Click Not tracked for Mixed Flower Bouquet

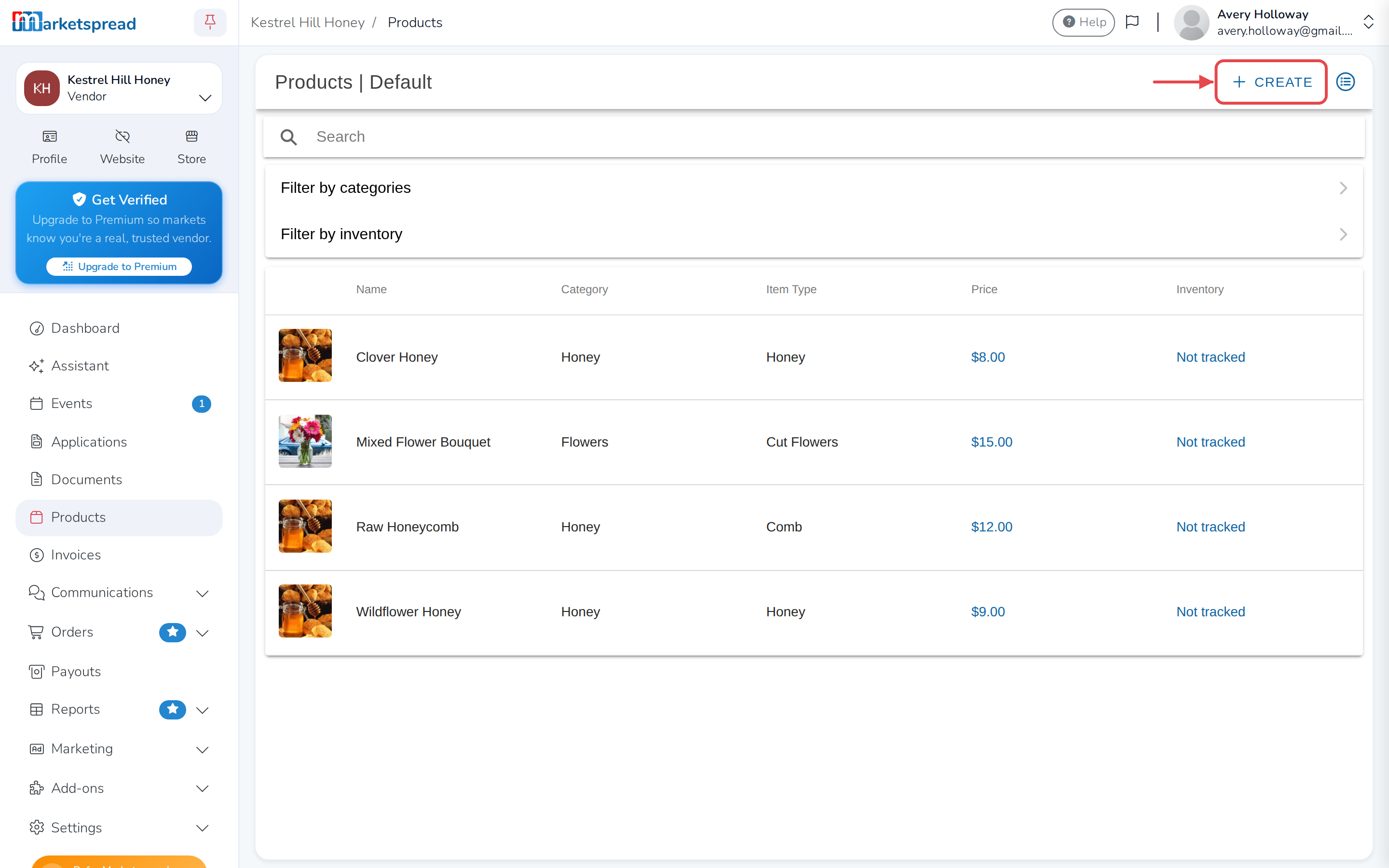(1211, 442)
